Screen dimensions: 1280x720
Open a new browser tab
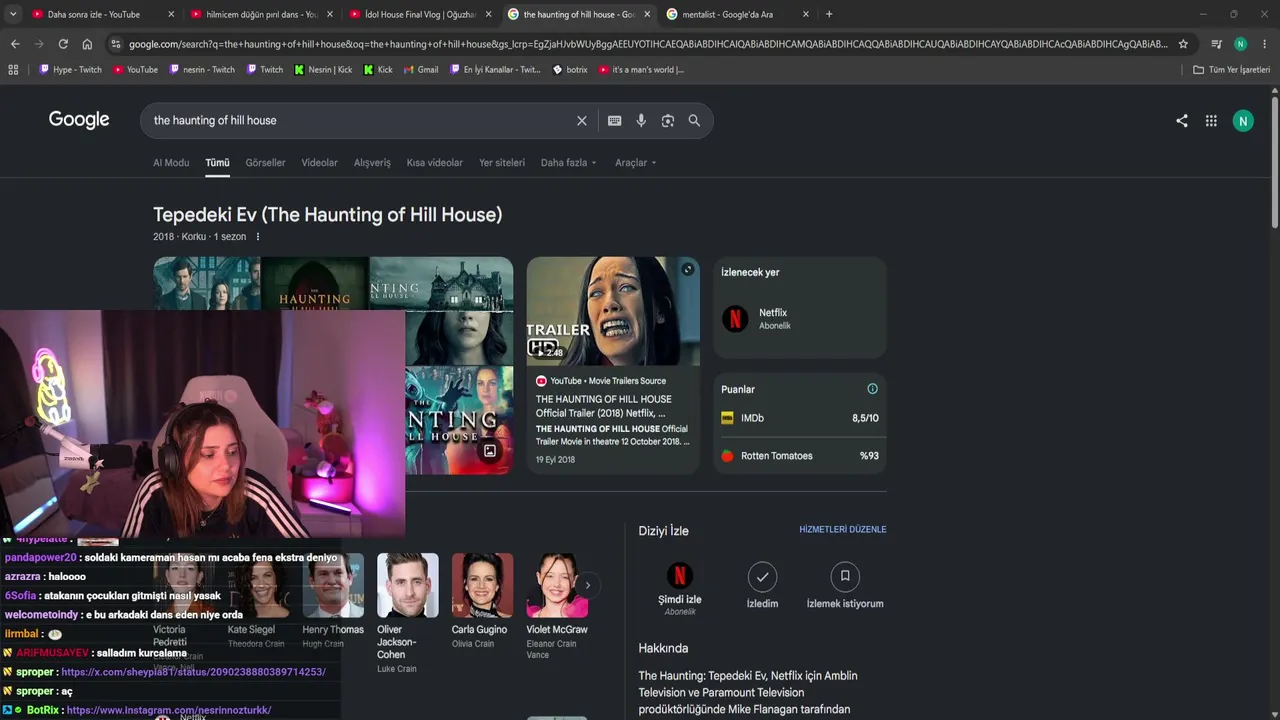[829, 14]
